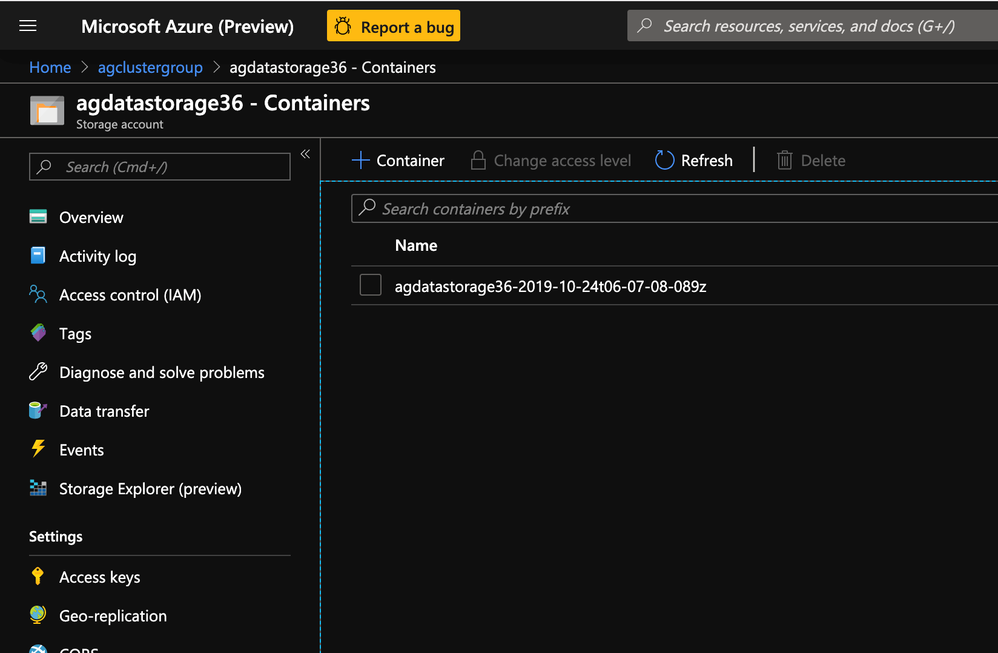Viewport: 998px width, 653px height.
Task: Click the Report a bug button
Action: point(393,27)
